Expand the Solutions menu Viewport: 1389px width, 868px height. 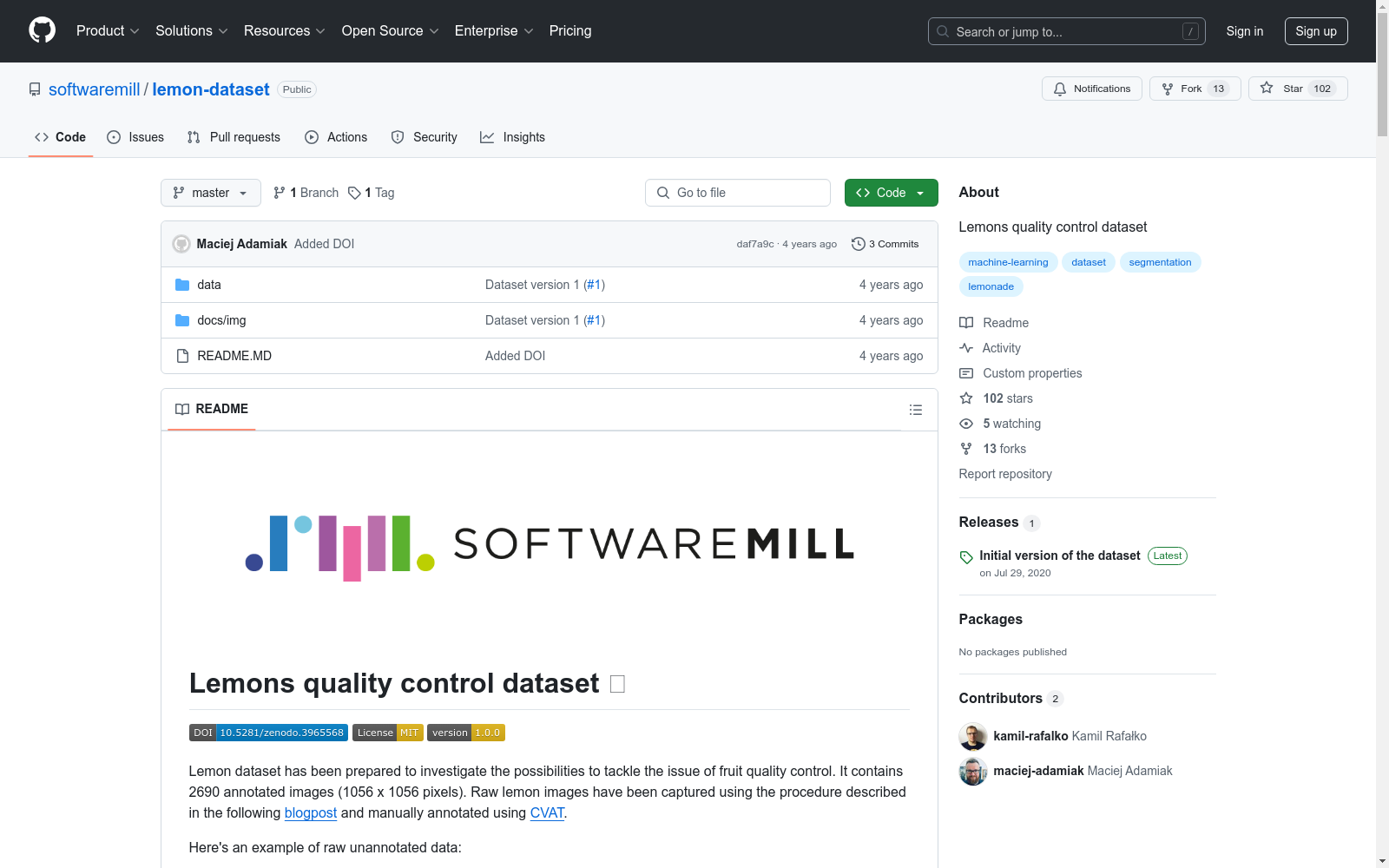pos(192,31)
